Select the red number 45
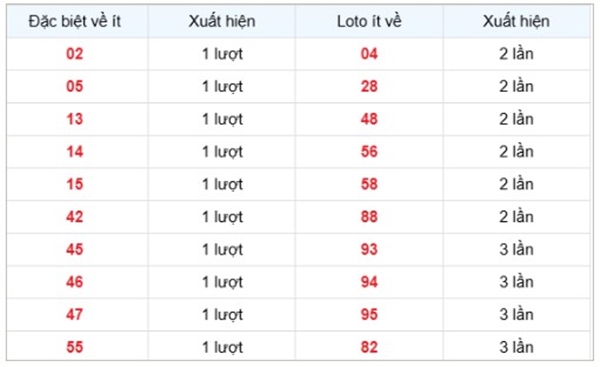 coord(75,250)
